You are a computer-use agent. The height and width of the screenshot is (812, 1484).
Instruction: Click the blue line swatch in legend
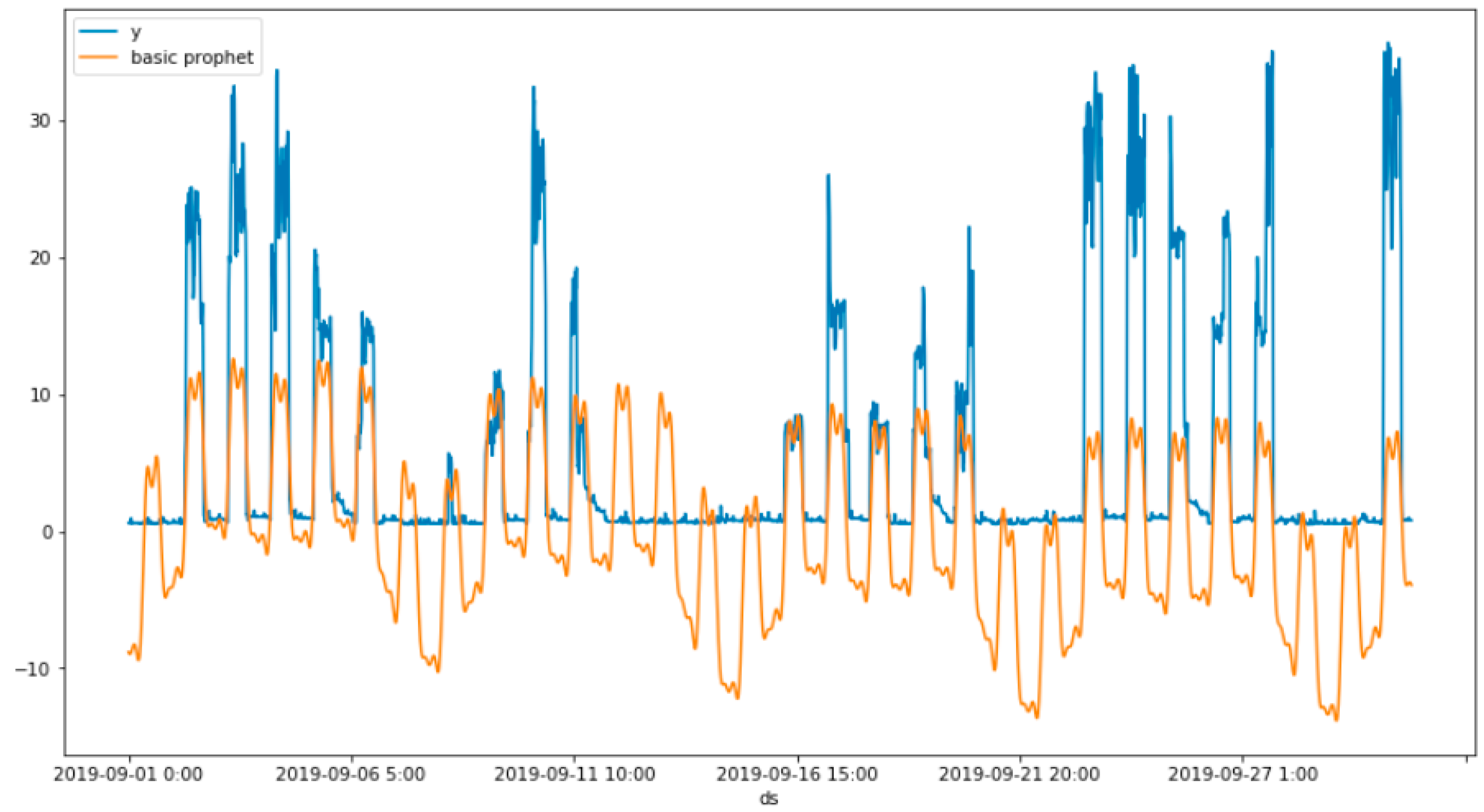tap(98, 31)
